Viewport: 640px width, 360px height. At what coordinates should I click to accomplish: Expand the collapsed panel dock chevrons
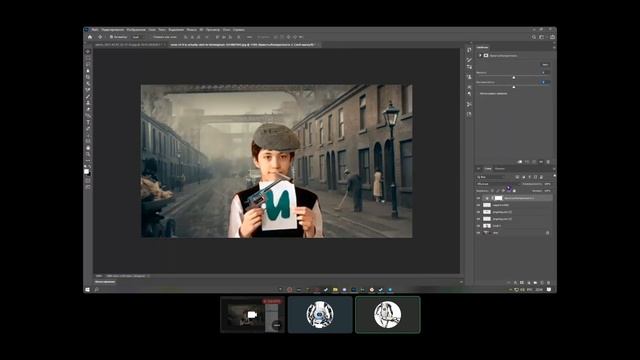(471, 42)
